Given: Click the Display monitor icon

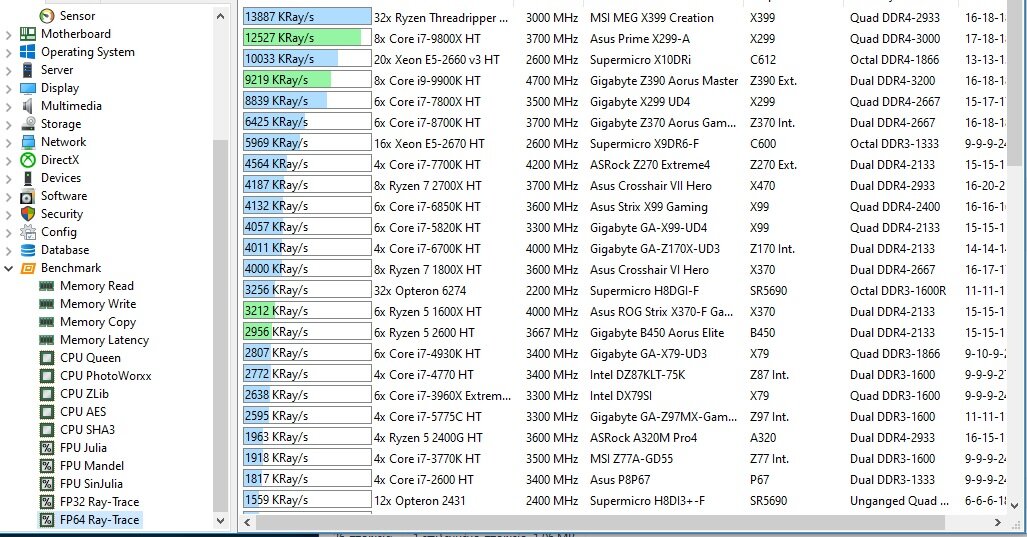Looking at the screenshot, I should (28, 88).
